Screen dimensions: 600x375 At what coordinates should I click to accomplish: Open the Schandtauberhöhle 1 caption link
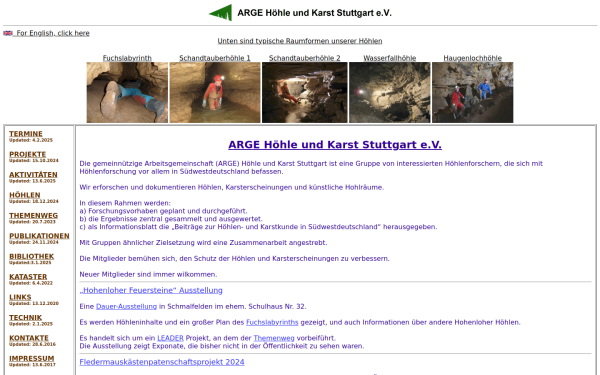215,58
